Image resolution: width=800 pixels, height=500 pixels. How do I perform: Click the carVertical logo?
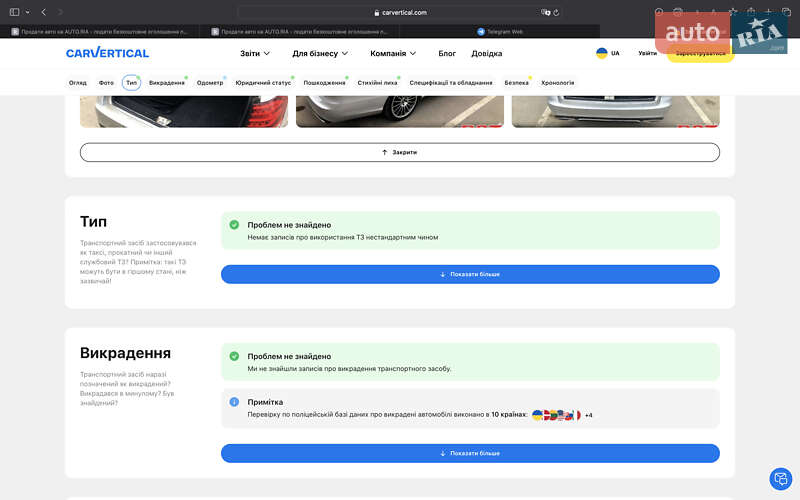point(107,53)
